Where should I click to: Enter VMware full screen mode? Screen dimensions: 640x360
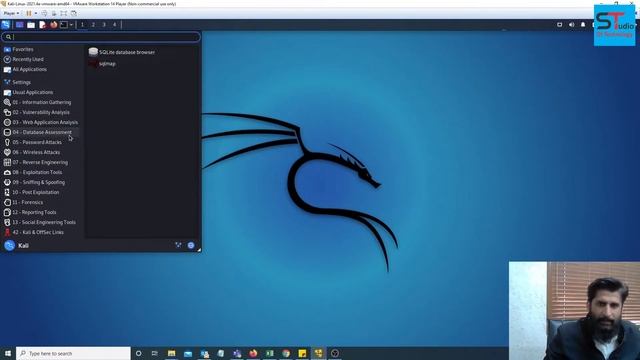[64, 13]
